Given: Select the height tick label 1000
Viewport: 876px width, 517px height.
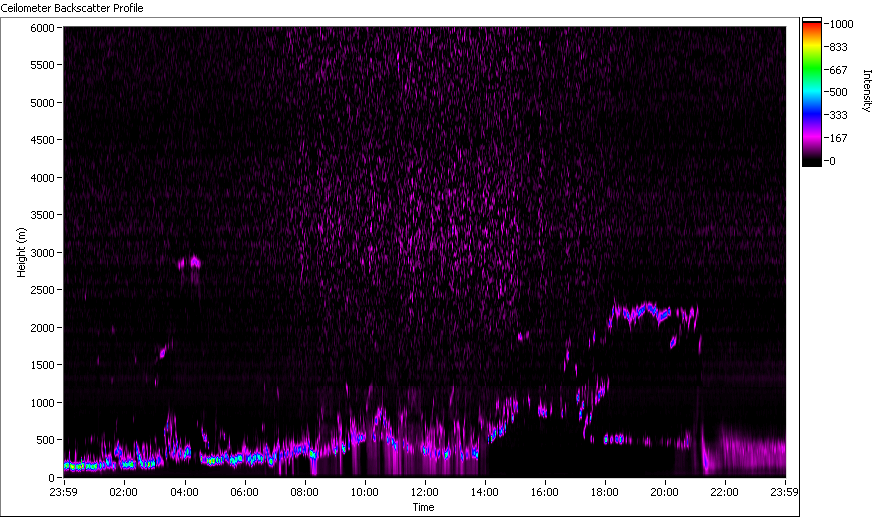Looking at the screenshot, I should click(x=42, y=403).
